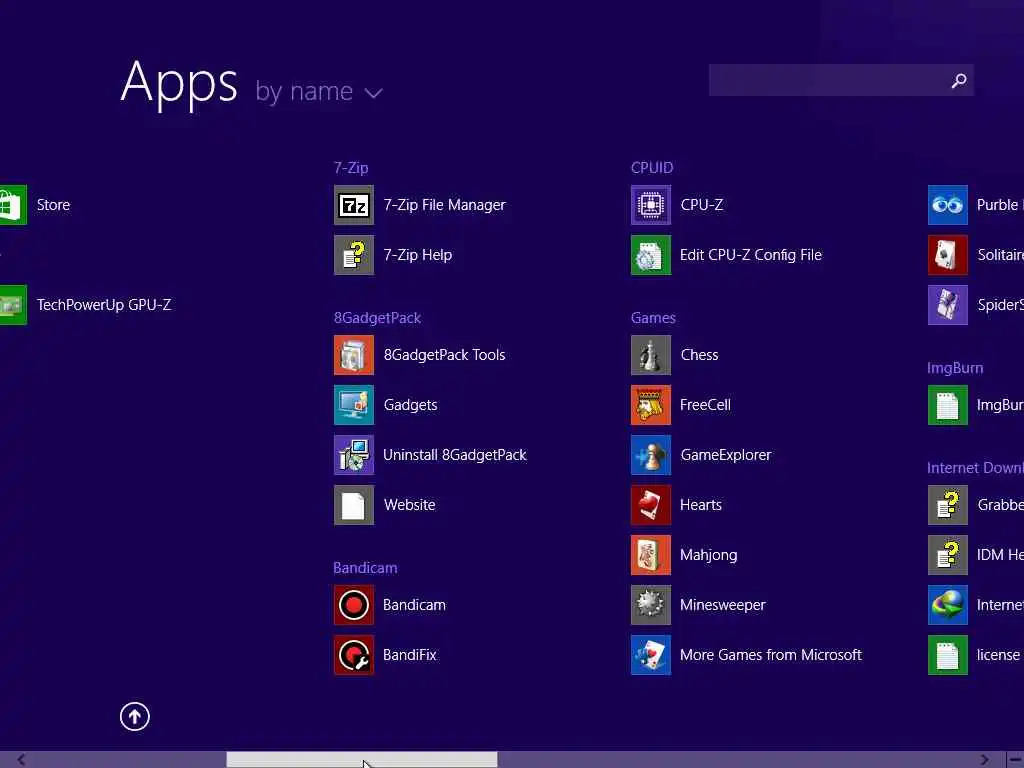
Task: Open Spider Solitaire icon
Action: click(x=948, y=304)
